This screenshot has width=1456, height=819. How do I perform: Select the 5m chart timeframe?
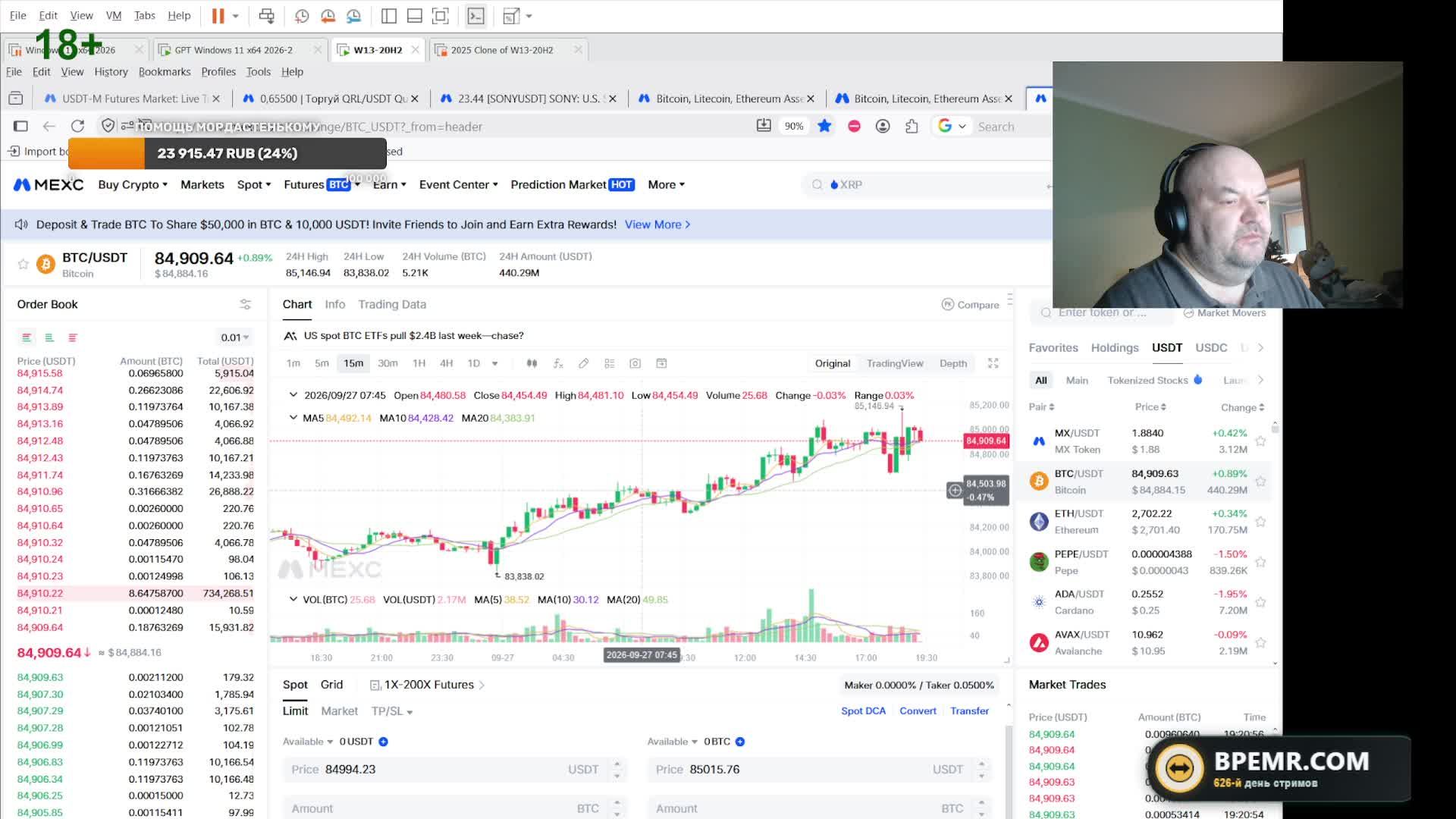322,363
